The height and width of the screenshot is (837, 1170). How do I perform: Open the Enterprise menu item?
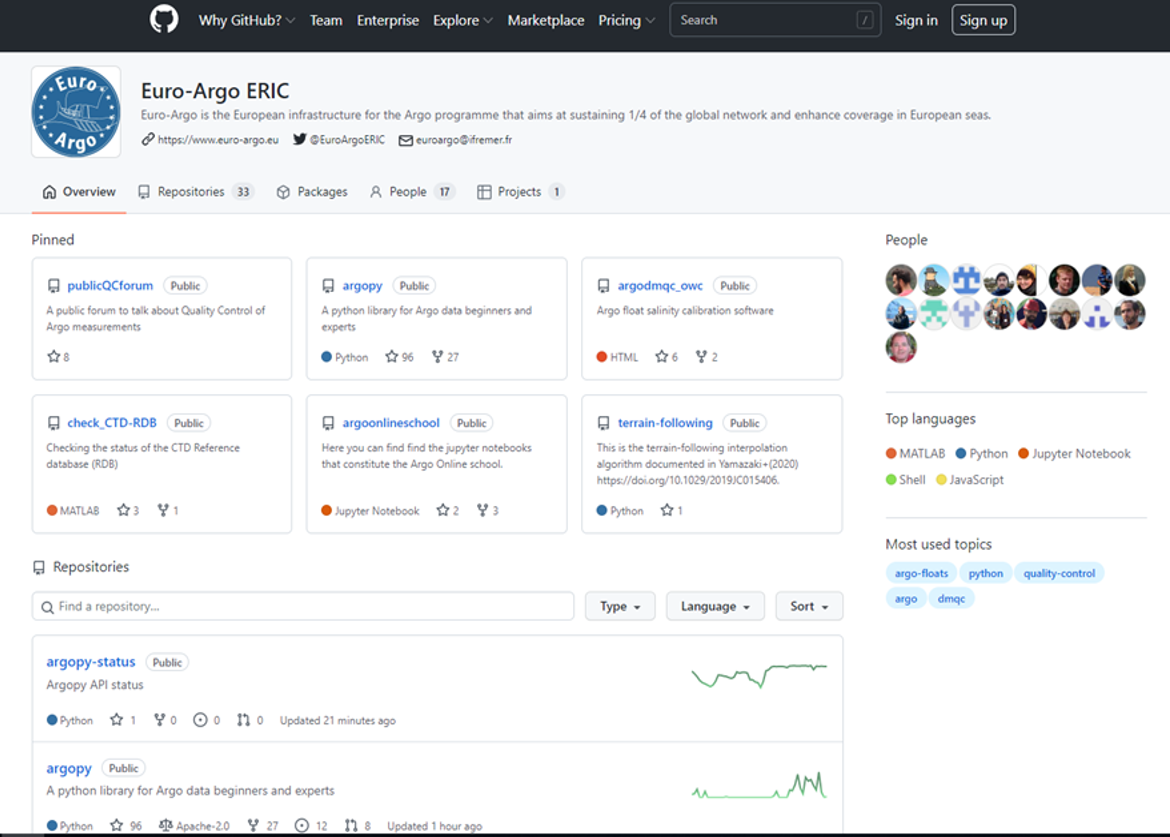[388, 20]
